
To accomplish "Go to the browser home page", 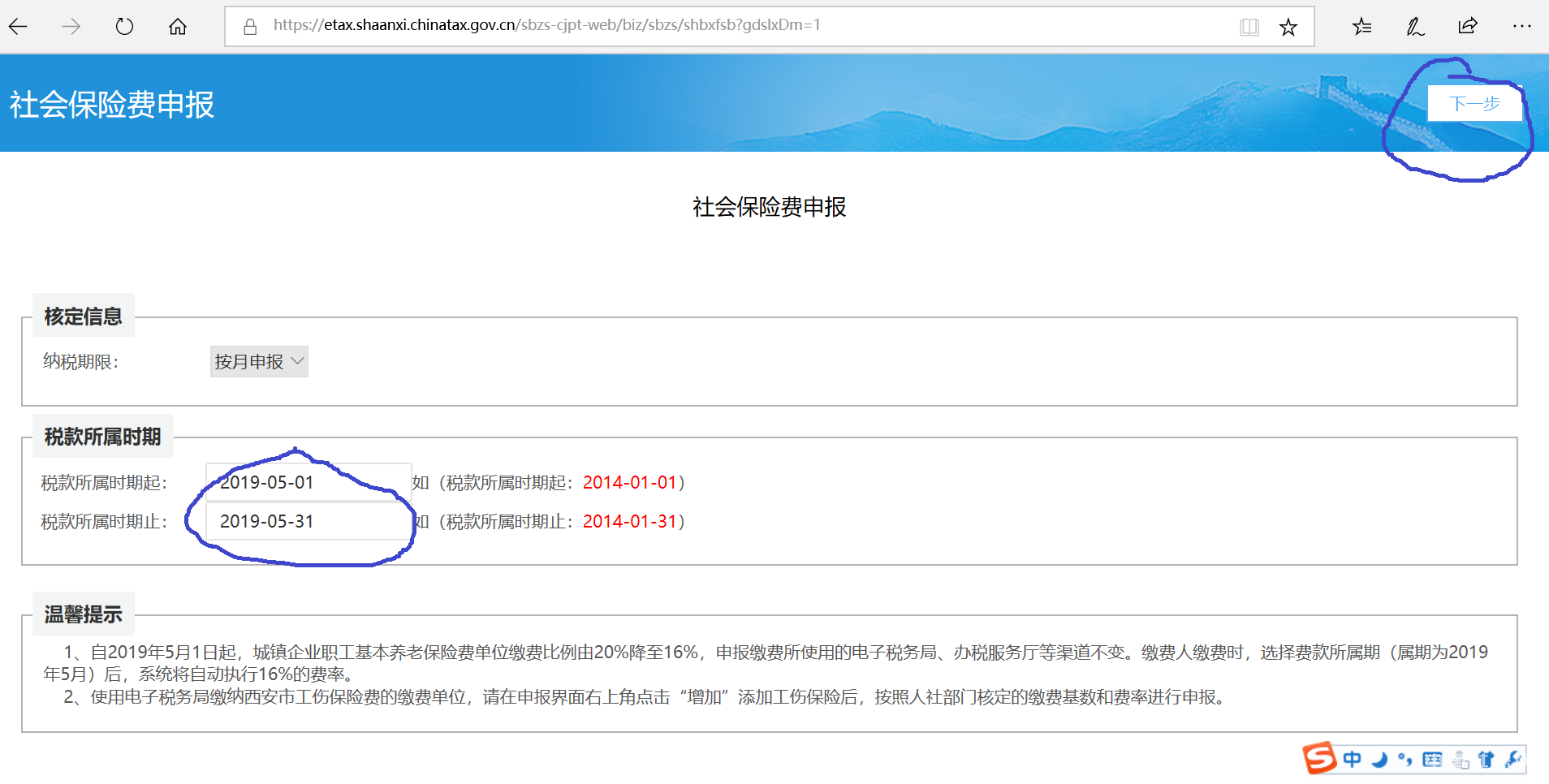I will click(178, 27).
